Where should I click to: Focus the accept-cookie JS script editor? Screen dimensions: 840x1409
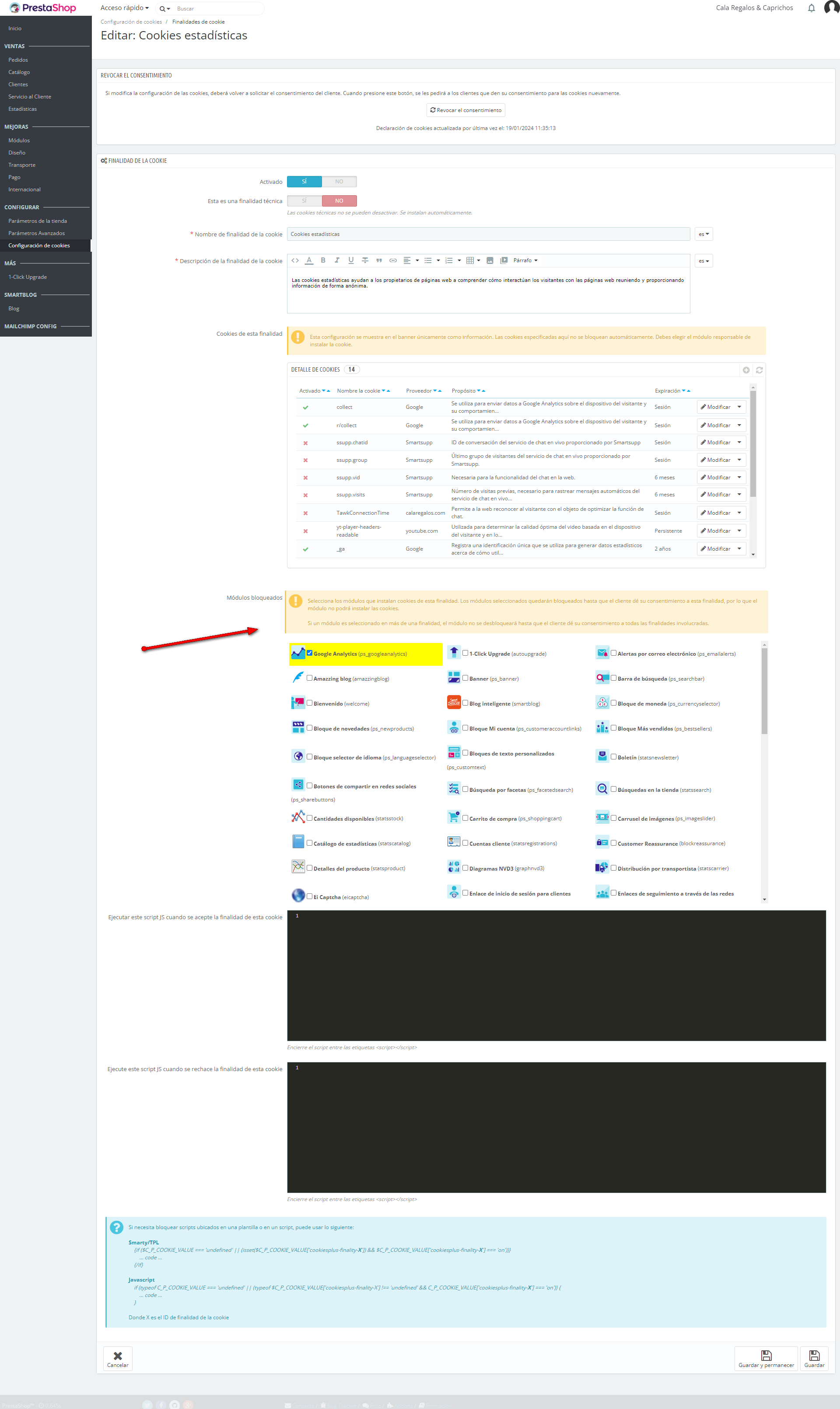point(556,975)
